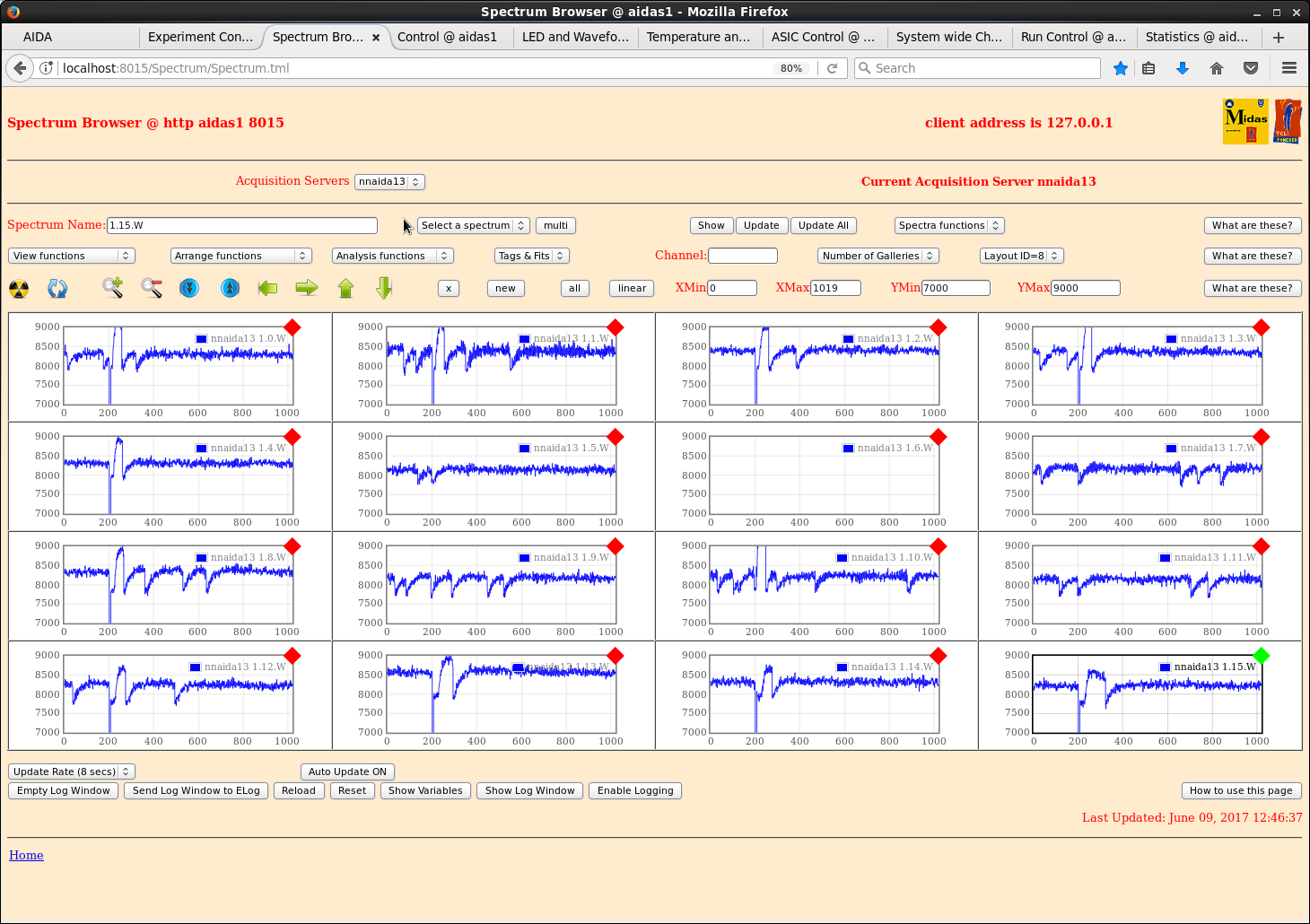Viewport: 1310px width, 924px height.
Task: Click the Update All button
Action: click(x=824, y=225)
